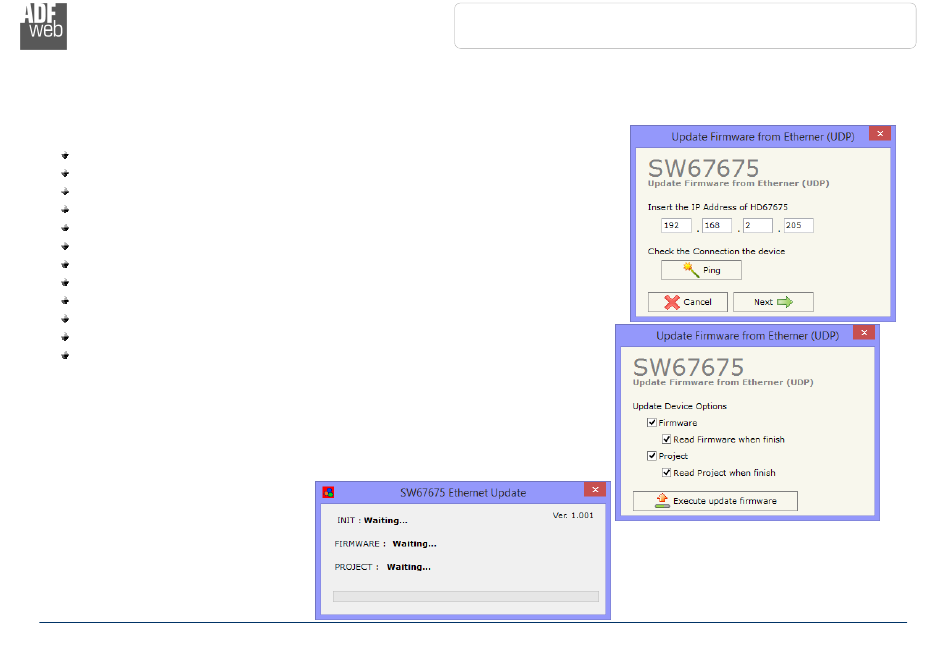Click the red X Cancel icon
Viewport: 950px width, 654px height.
pyautogui.click(x=671, y=302)
